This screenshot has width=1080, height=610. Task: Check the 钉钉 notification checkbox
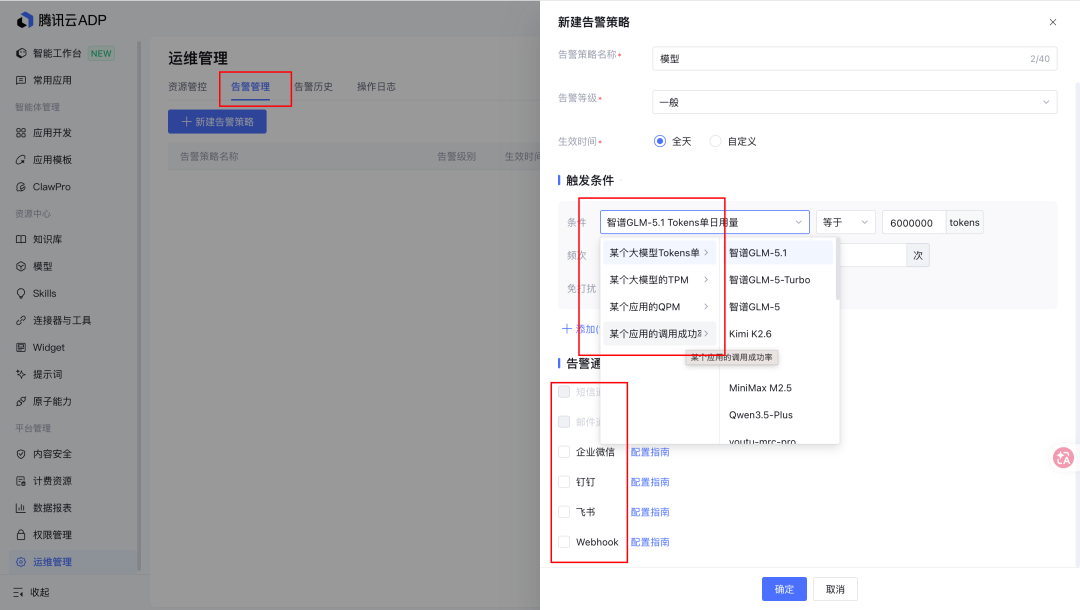pos(564,482)
